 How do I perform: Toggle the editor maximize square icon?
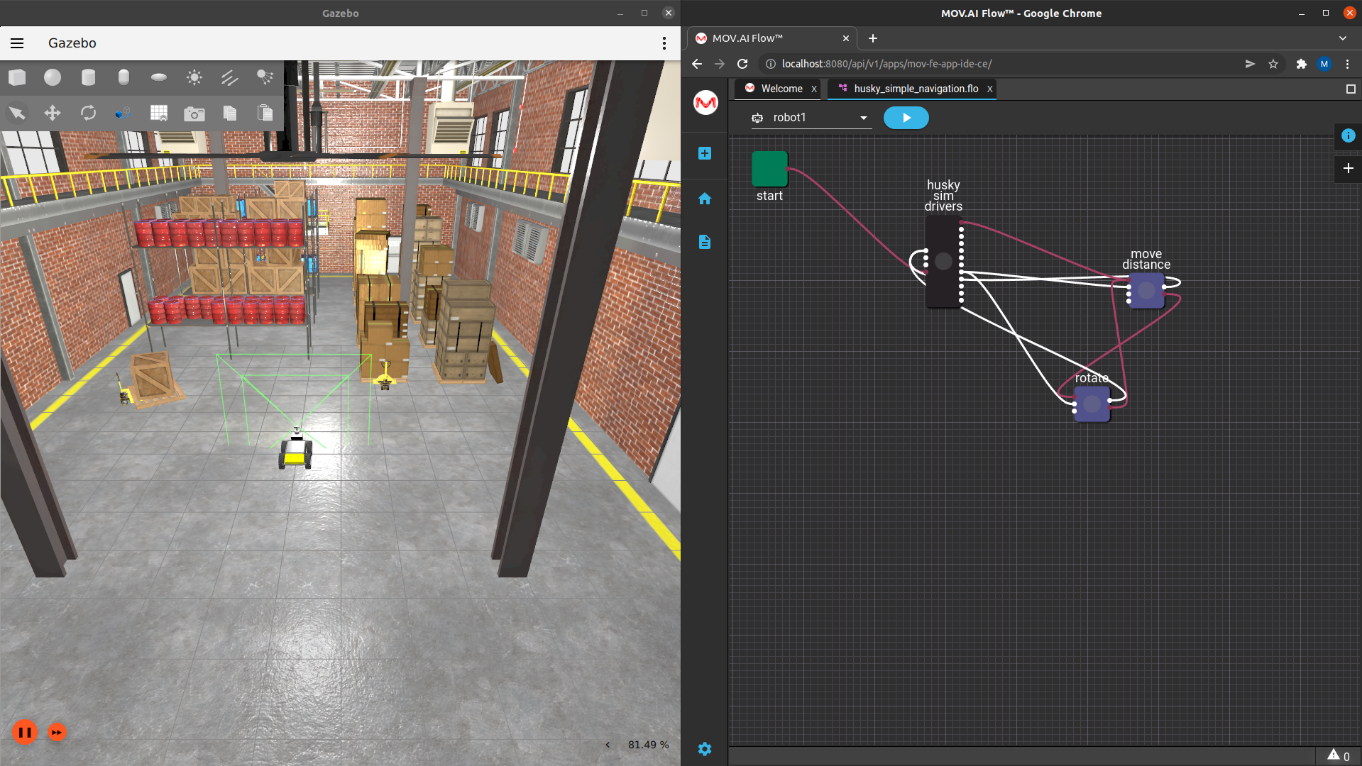click(x=1351, y=88)
